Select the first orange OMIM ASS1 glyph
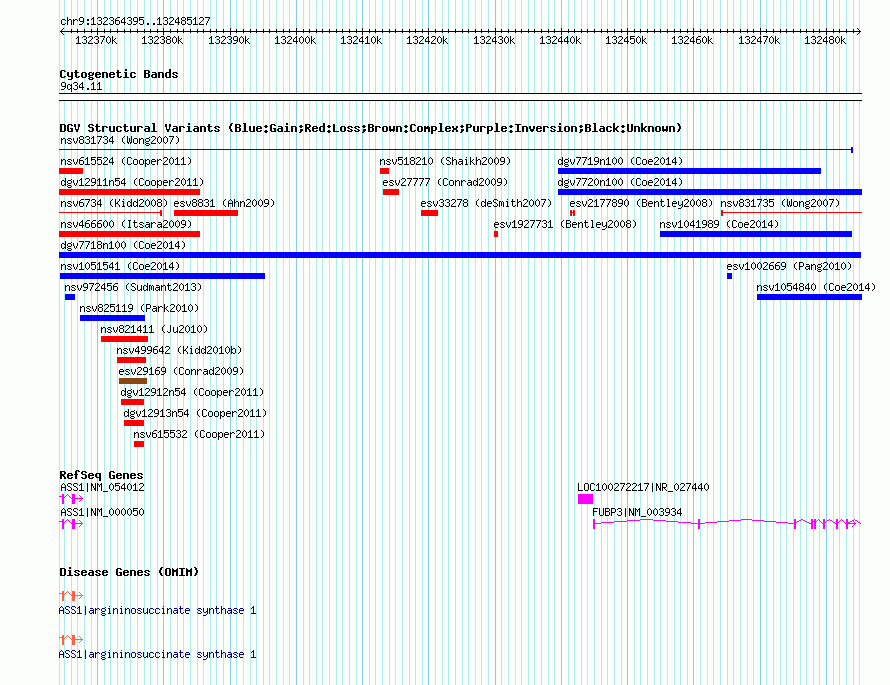Image resolution: width=890 pixels, height=685 pixels. coord(72,595)
